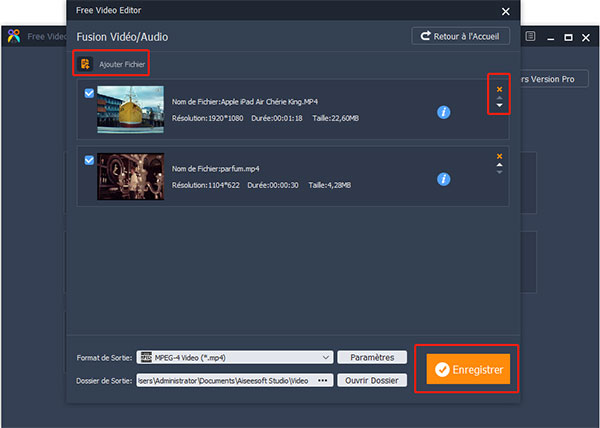Uncheck the parfum.mp4 file checkbox
This screenshot has width=600, height=428.
click(89, 160)
